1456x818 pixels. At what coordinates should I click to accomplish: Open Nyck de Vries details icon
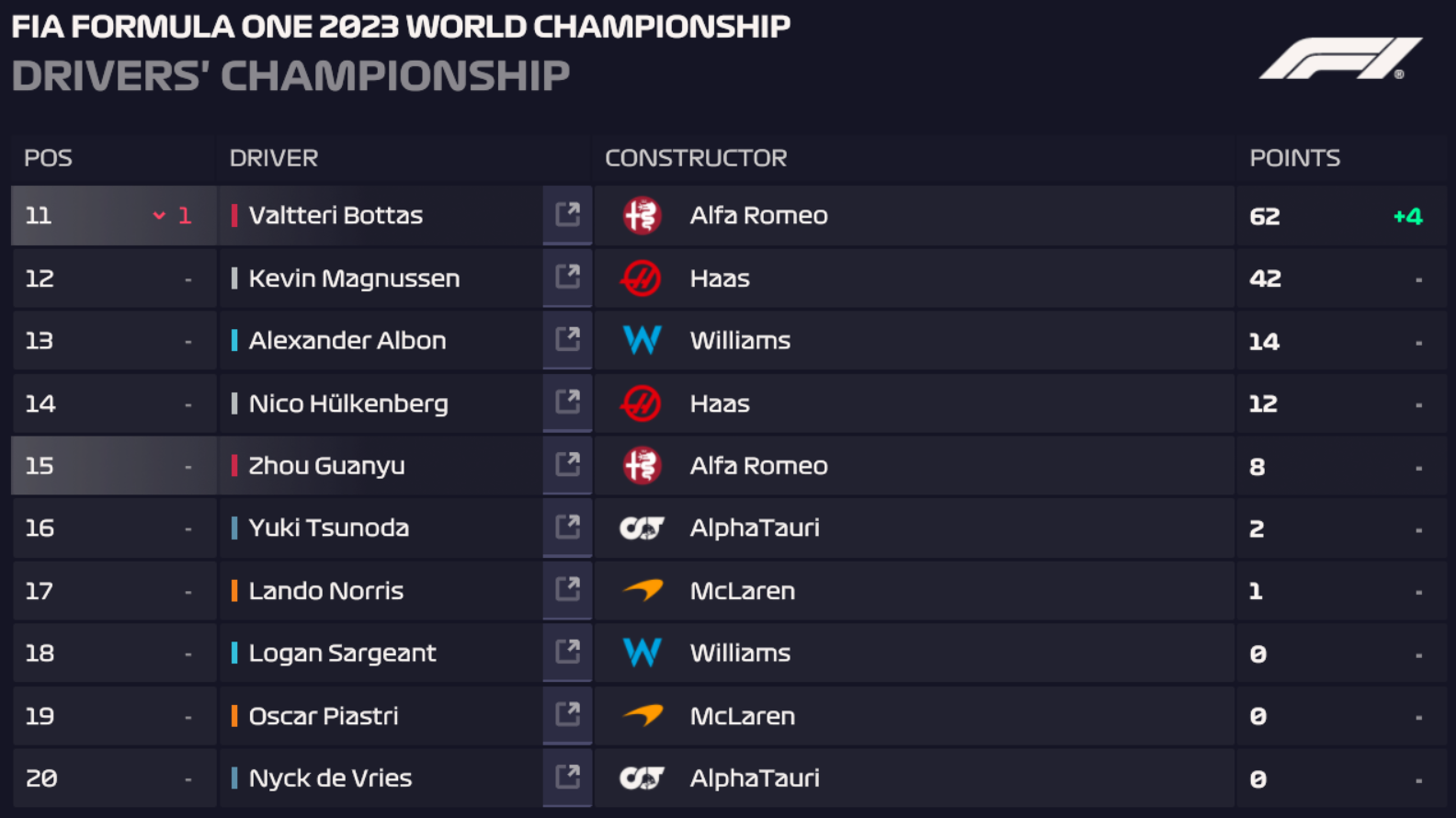click(567, 777)
